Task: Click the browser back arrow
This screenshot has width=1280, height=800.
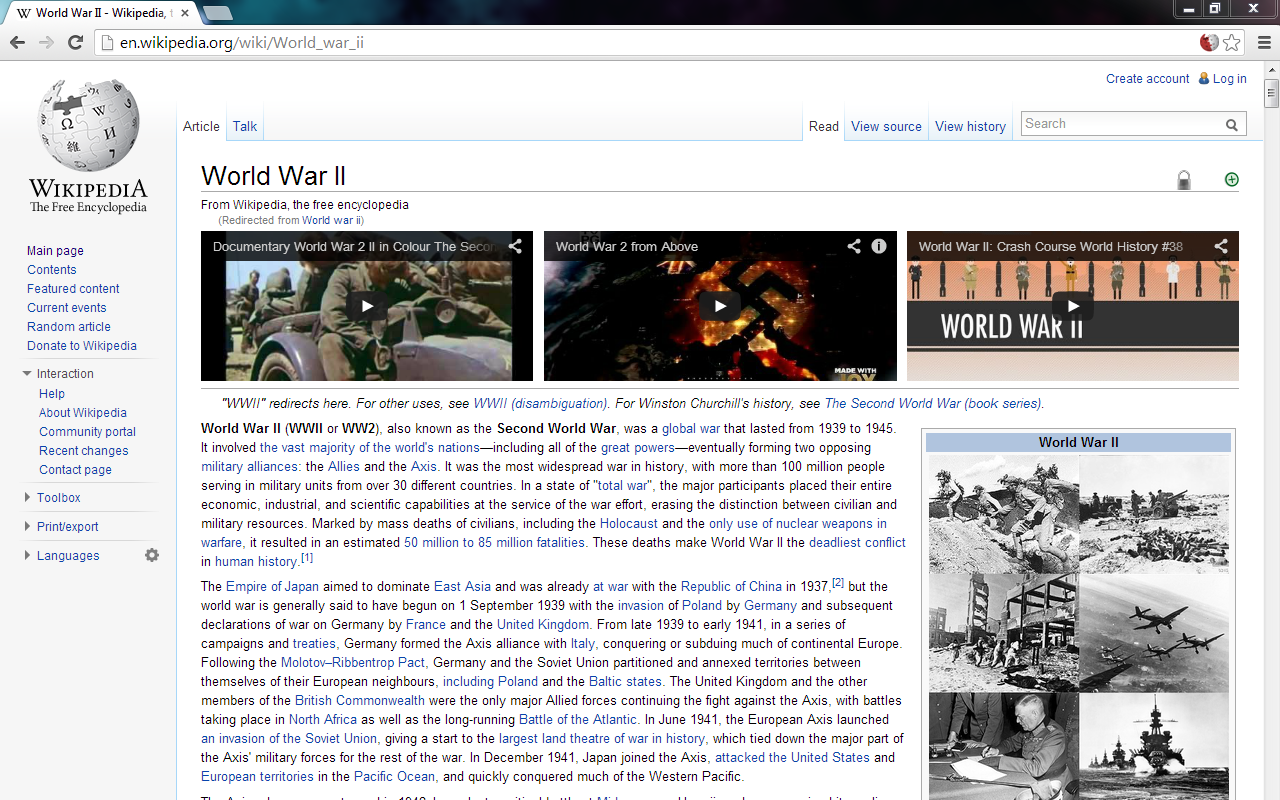Action: (17, 42)
